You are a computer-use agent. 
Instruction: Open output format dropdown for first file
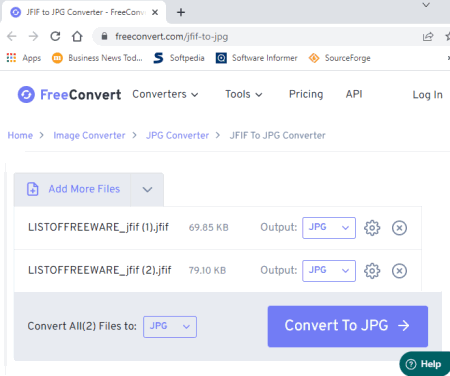(x=329, y=228)
